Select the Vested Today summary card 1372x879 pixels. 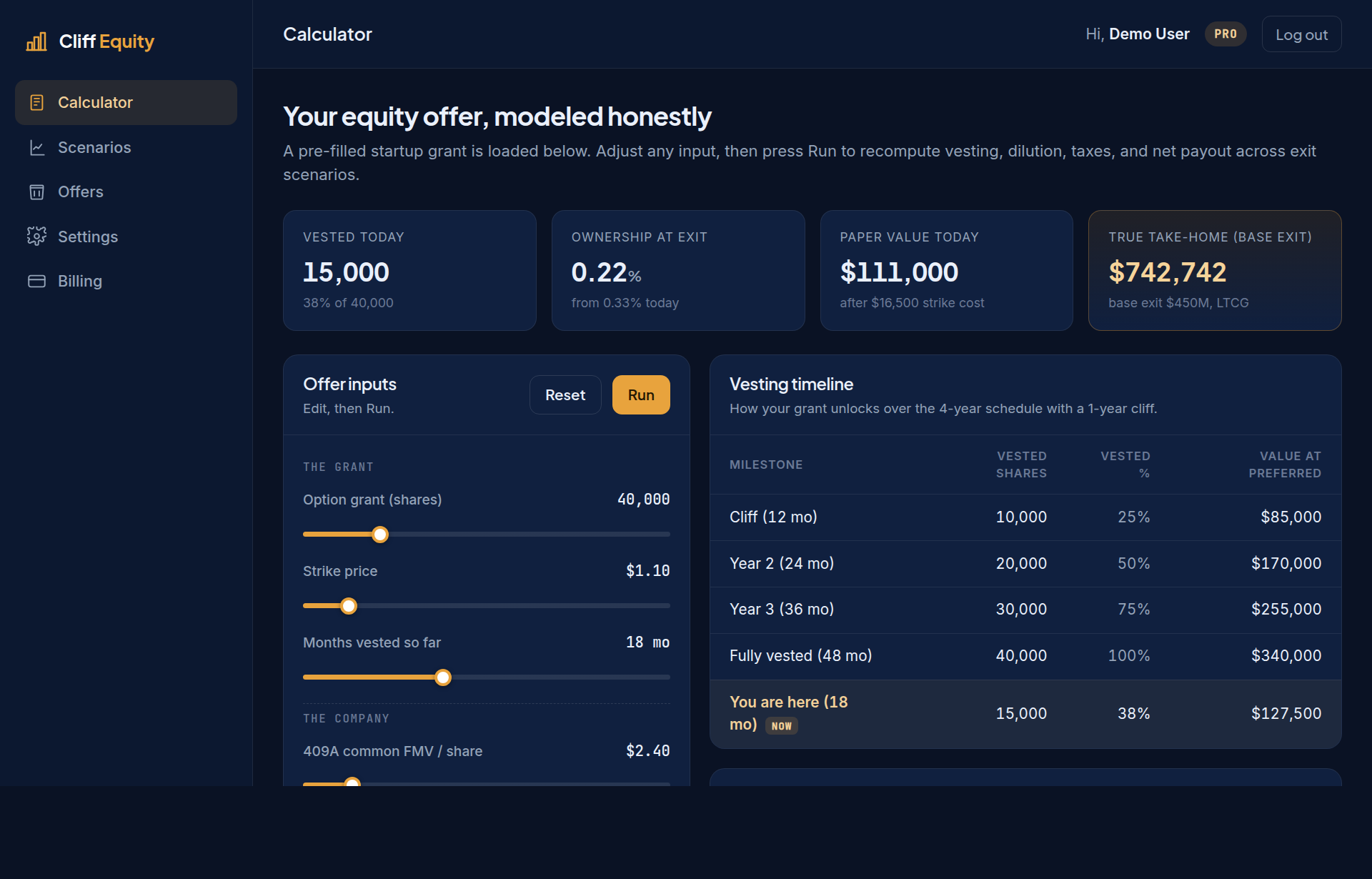pyautogui.click(x=409, y=270)
